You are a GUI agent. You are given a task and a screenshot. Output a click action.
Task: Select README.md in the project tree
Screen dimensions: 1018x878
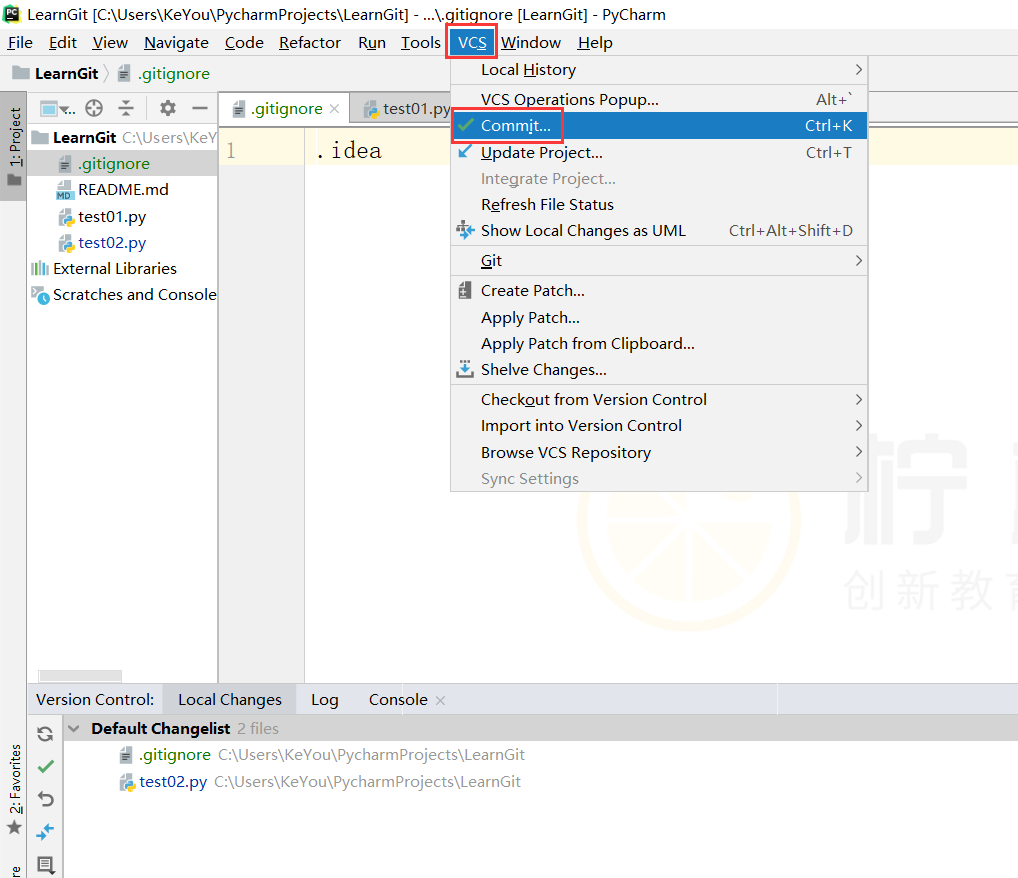pos(123,190)
